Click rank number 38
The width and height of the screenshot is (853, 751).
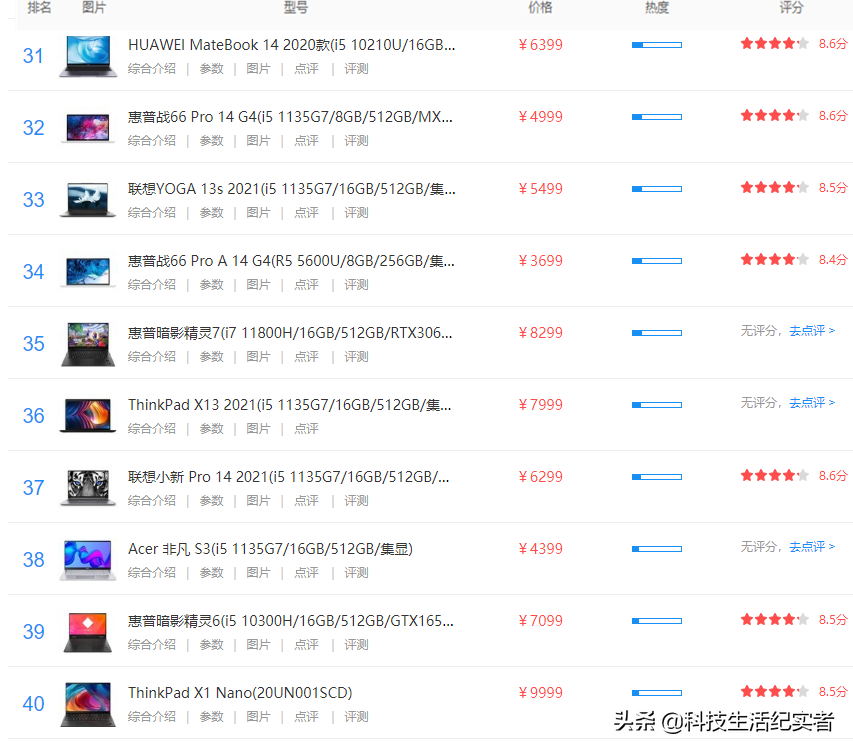click(x=33, y=560)
